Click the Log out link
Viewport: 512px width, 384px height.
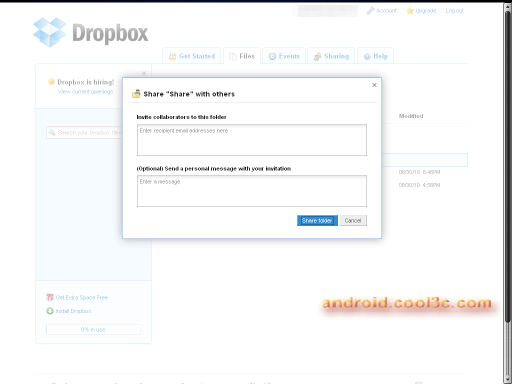(x=454, y=11)
